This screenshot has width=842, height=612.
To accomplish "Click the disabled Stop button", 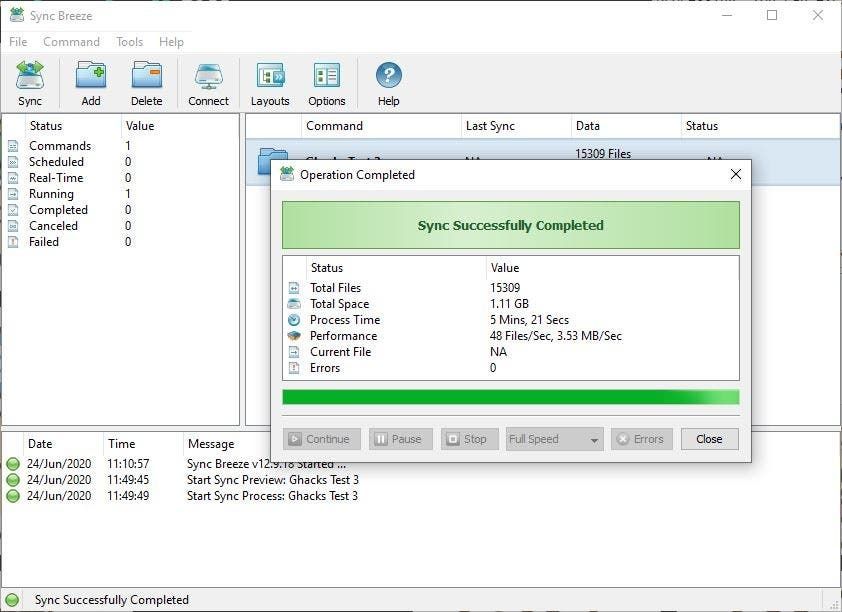I will 470,439.
